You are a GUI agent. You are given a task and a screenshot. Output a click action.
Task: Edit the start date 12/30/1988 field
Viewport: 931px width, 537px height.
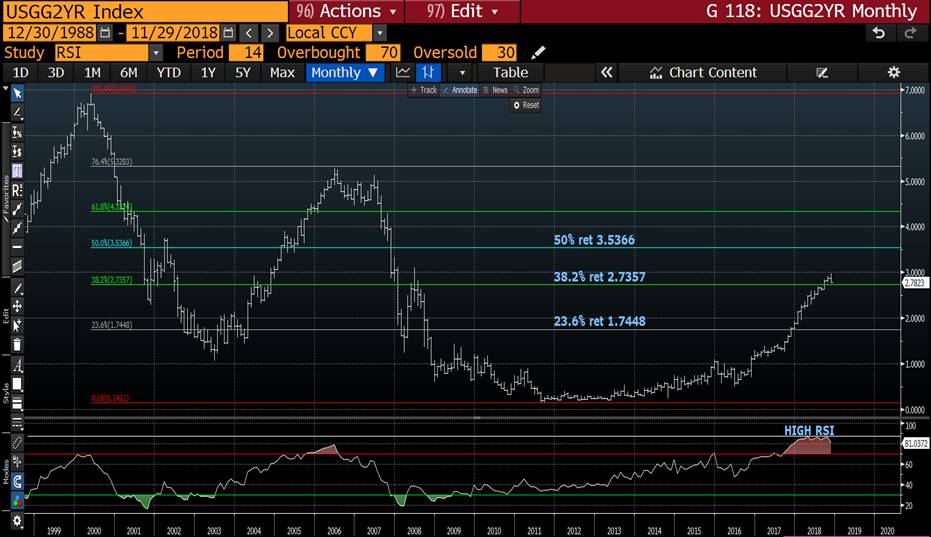tap(51, 33)
